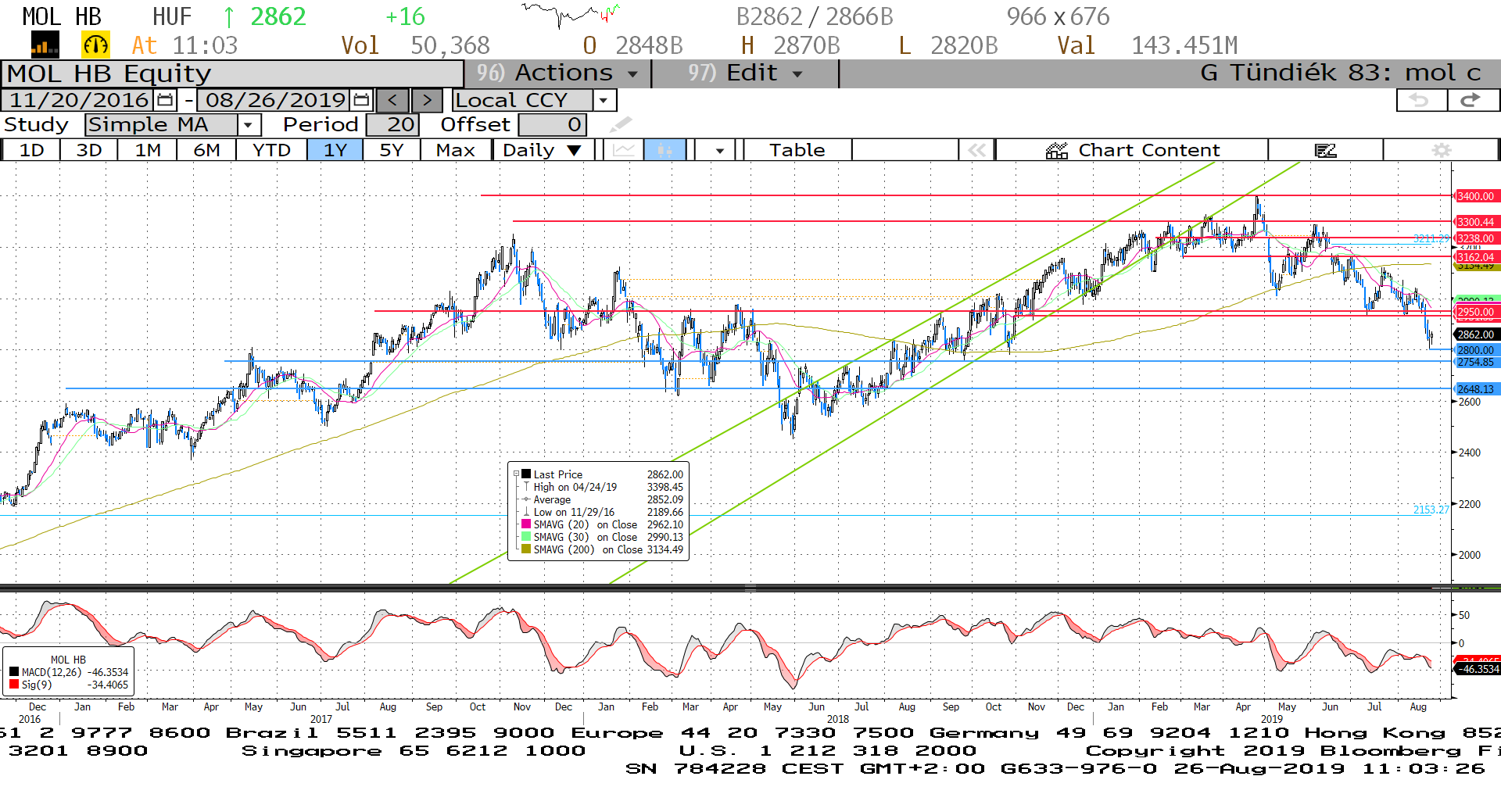Click the SMAVG (200) olive legend swatch
This screenshot has height=812, width=1501.
(x=527, y=549)
